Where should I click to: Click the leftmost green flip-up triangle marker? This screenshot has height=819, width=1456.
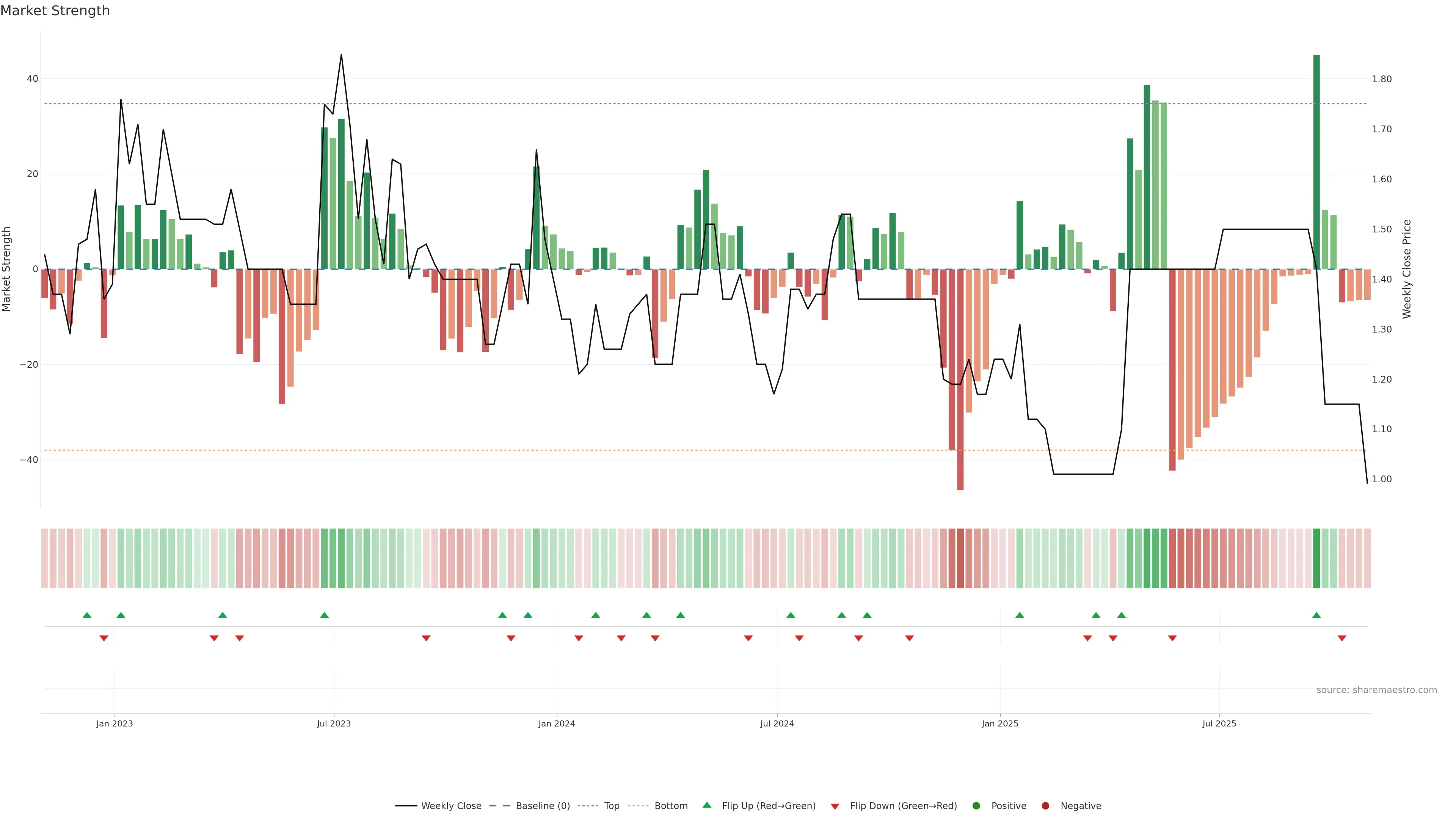86,615
